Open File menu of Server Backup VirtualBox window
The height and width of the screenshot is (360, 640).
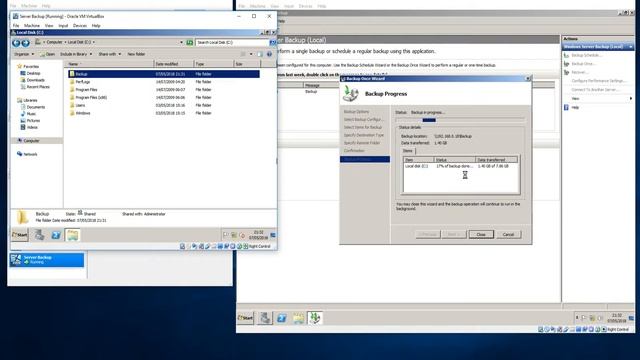pyautogui.click(x=16, y=25)
